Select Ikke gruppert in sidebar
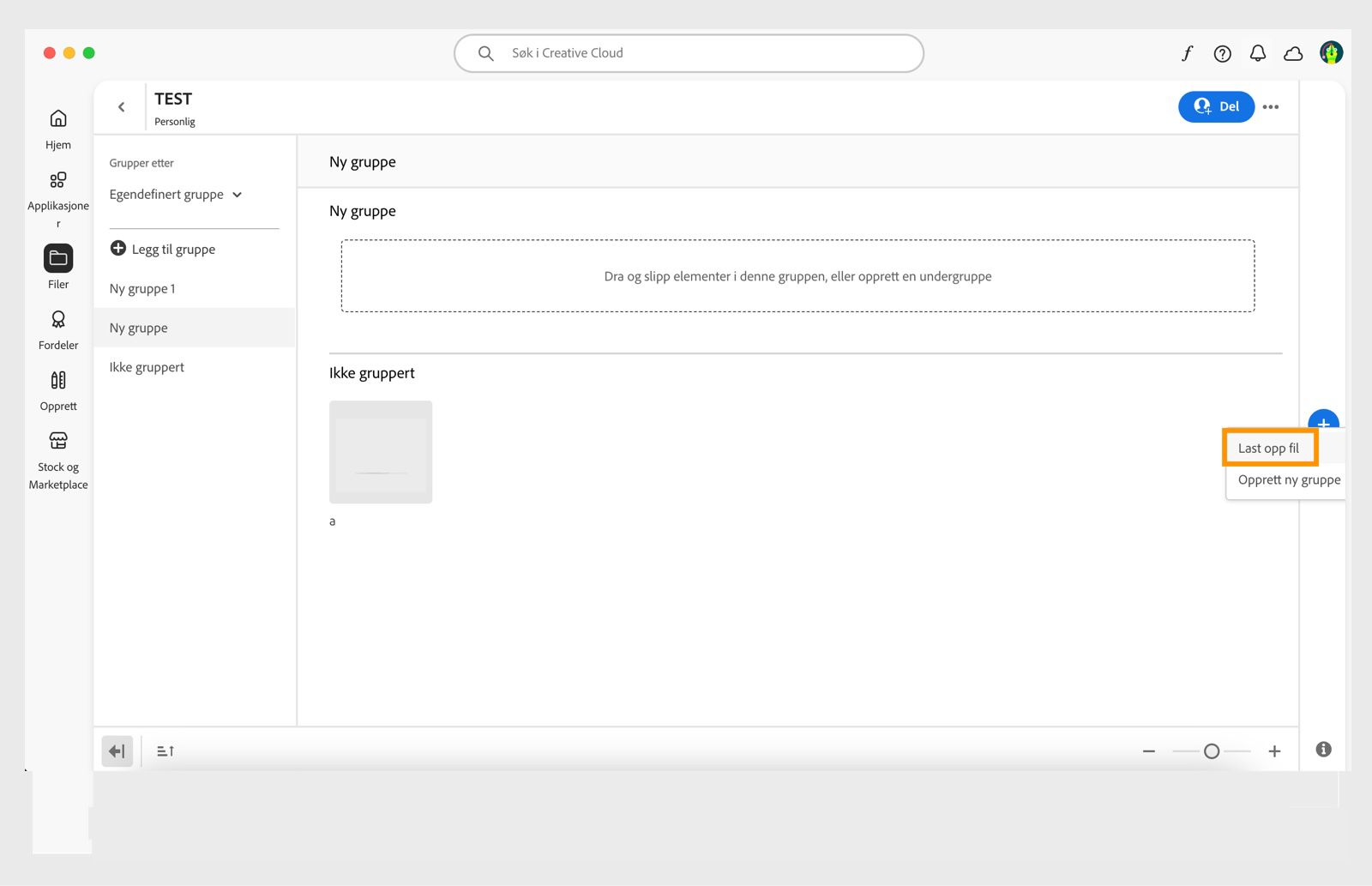Screen dimensions: 1372x886 [x=195, y=367]
